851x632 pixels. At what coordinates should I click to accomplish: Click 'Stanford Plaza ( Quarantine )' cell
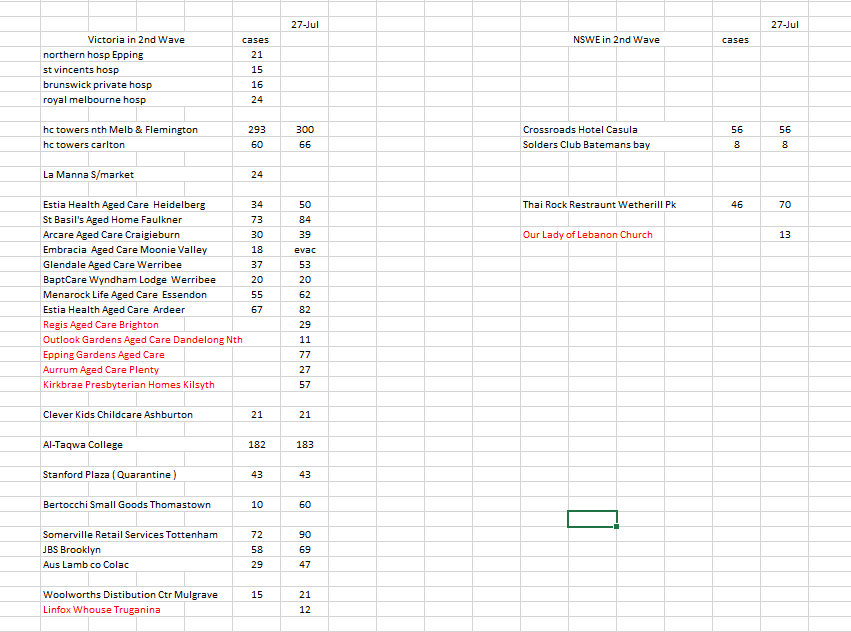click(110, 475)
